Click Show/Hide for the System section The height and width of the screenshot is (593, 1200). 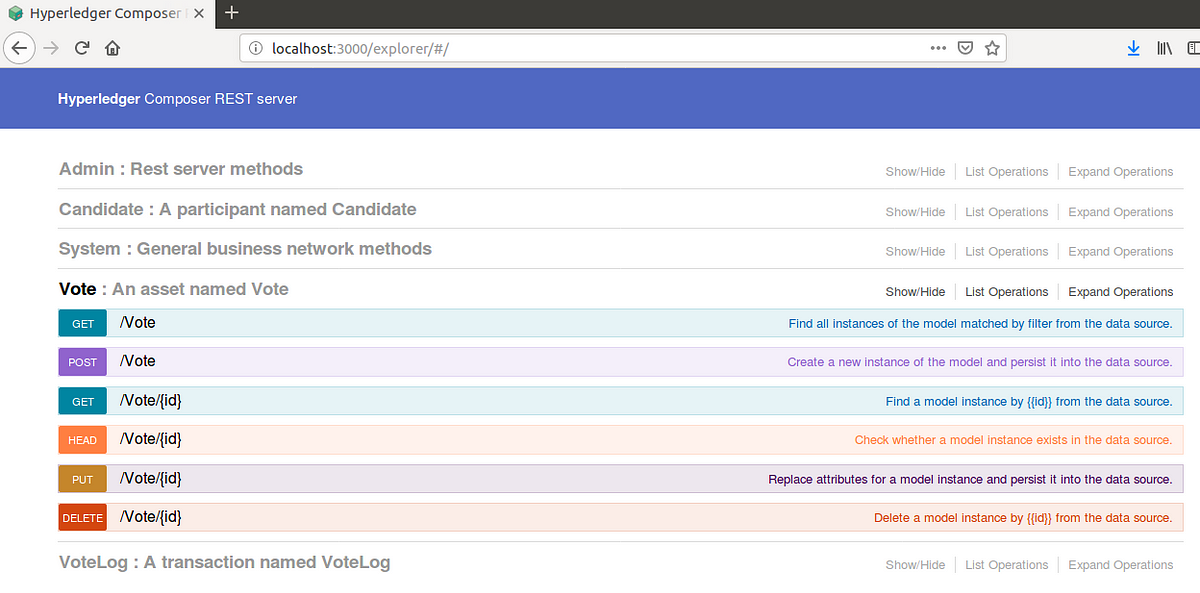point(915,252)
